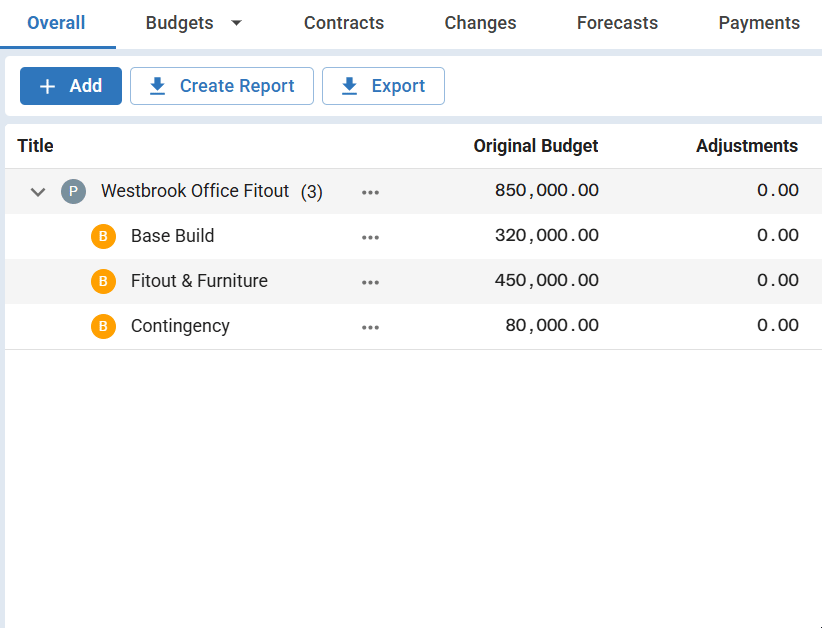Click the orange B icon beside Base Build

point(103,236)
